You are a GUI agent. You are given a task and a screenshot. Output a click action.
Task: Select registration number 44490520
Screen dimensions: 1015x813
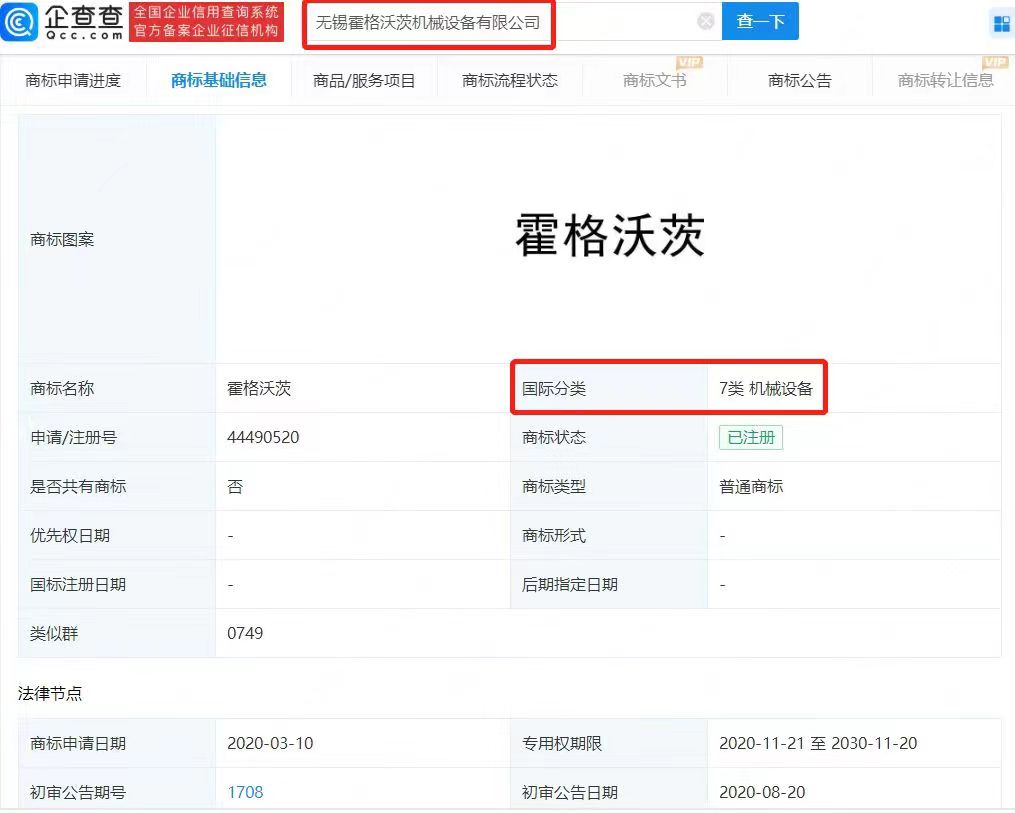click(263, 438)
